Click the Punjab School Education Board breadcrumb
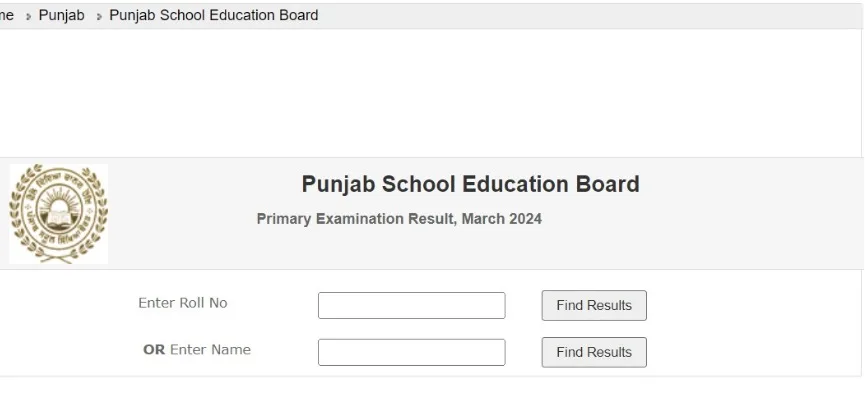 point(213,15)
